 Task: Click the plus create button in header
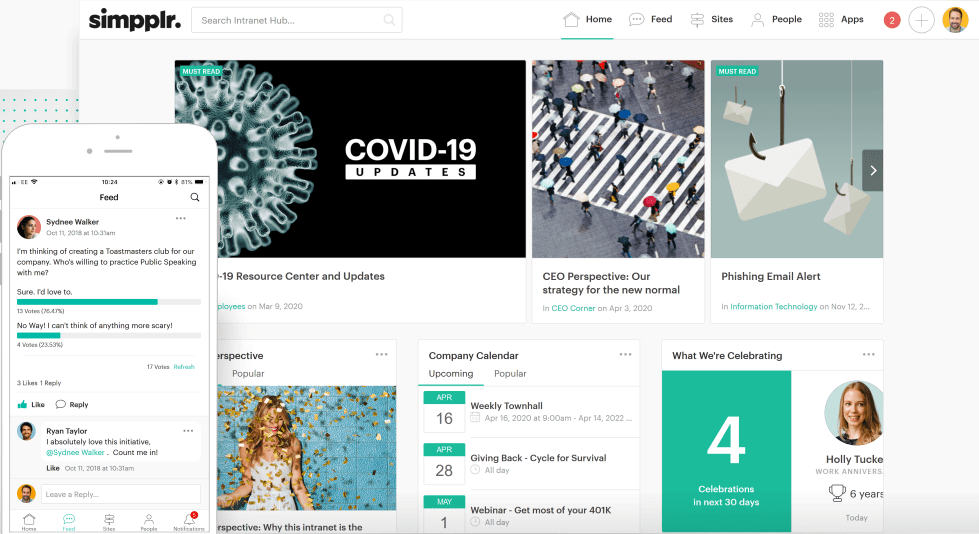pos(921,20)
